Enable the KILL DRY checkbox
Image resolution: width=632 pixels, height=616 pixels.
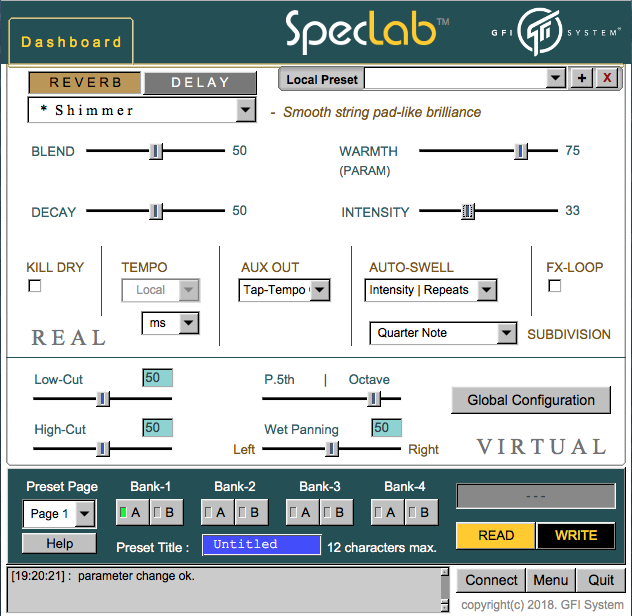(35, 286)
